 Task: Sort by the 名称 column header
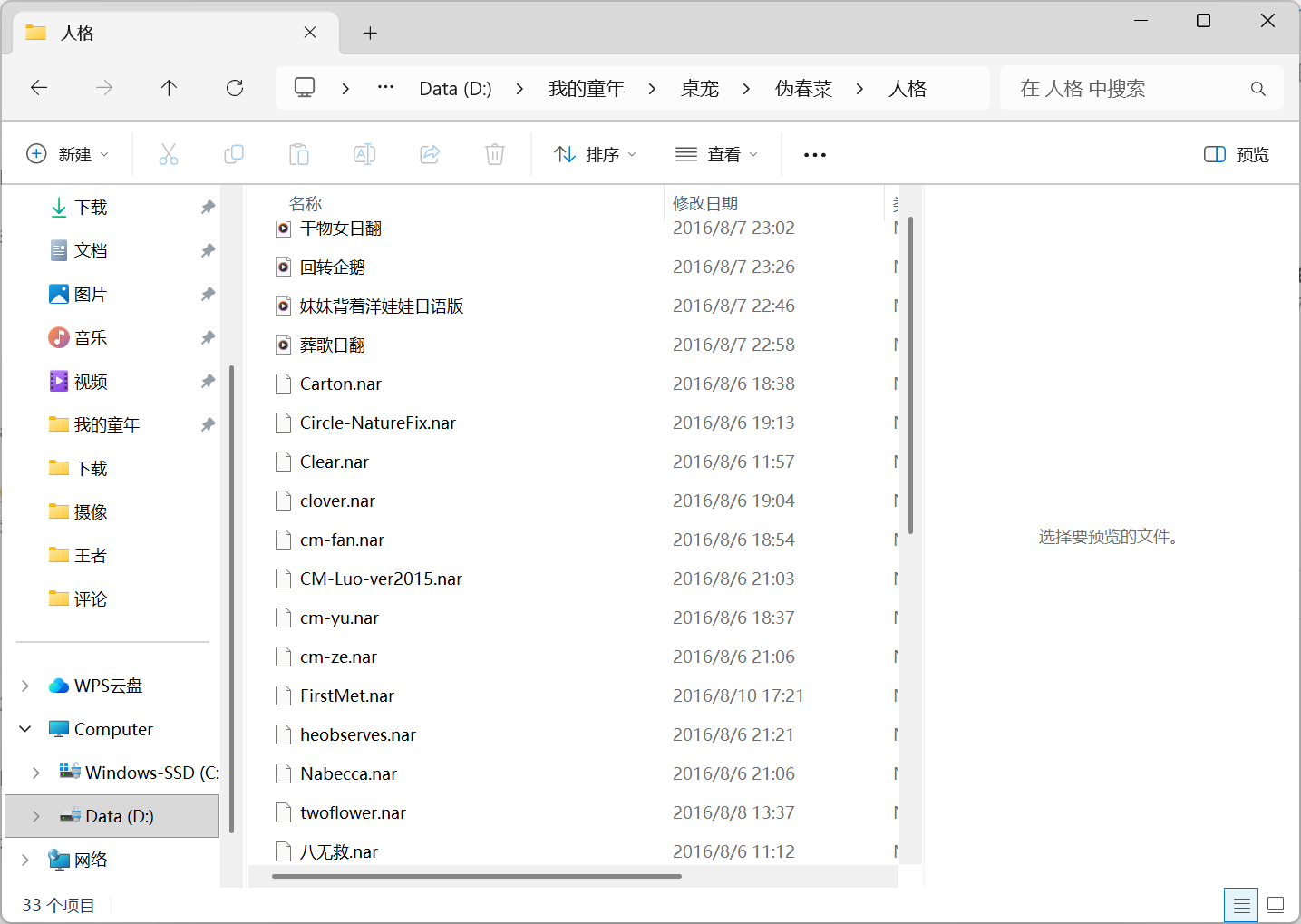(x=306, y=204)
